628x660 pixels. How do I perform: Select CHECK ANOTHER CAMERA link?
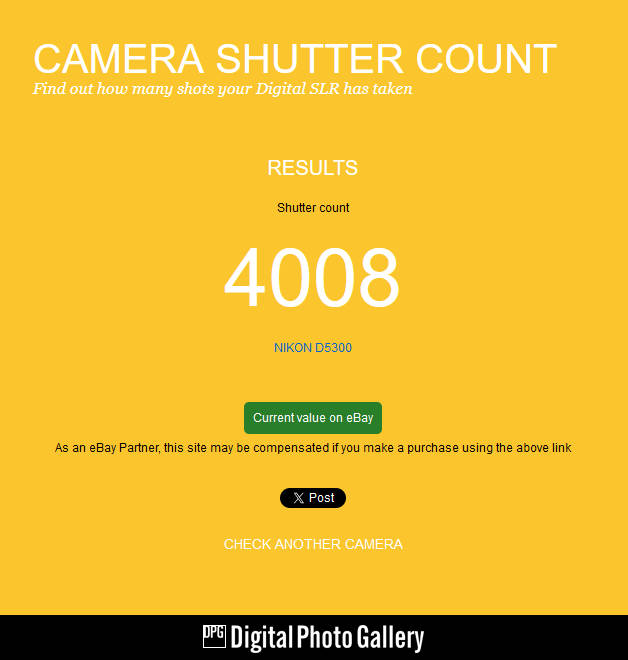coord(313,544)
